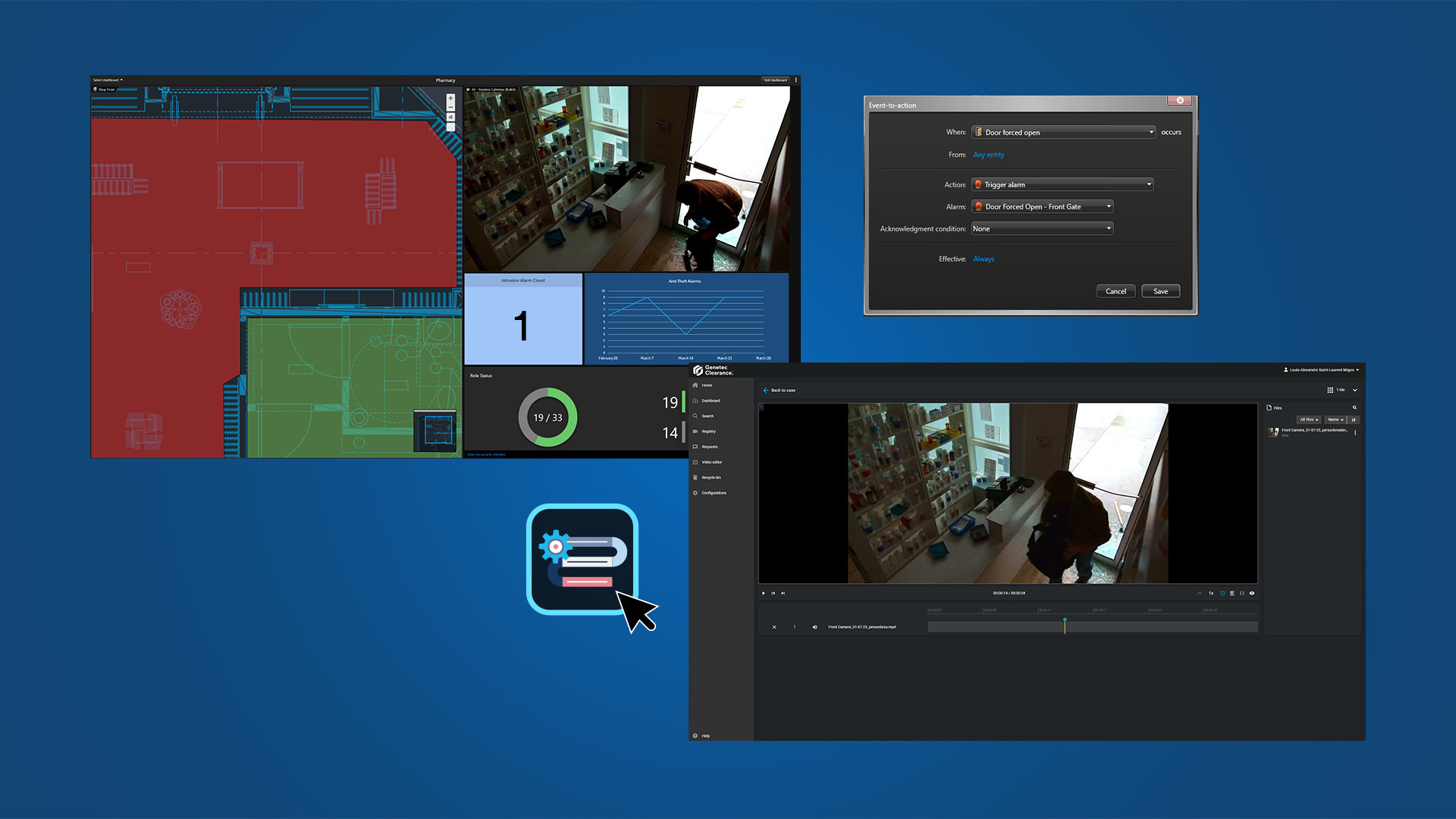Viewport: 1456px width, 819px height.
Task: Zoom in on the Shop Front map
Action: (450, 98)
